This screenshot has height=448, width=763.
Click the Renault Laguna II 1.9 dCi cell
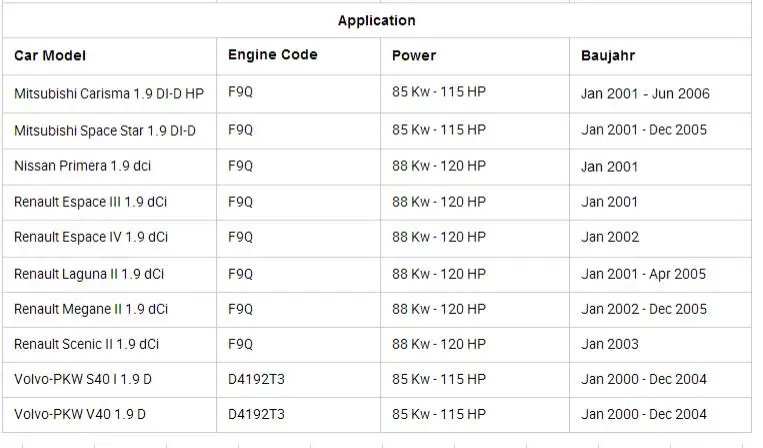pyautogui.click(x=109, y=275)
